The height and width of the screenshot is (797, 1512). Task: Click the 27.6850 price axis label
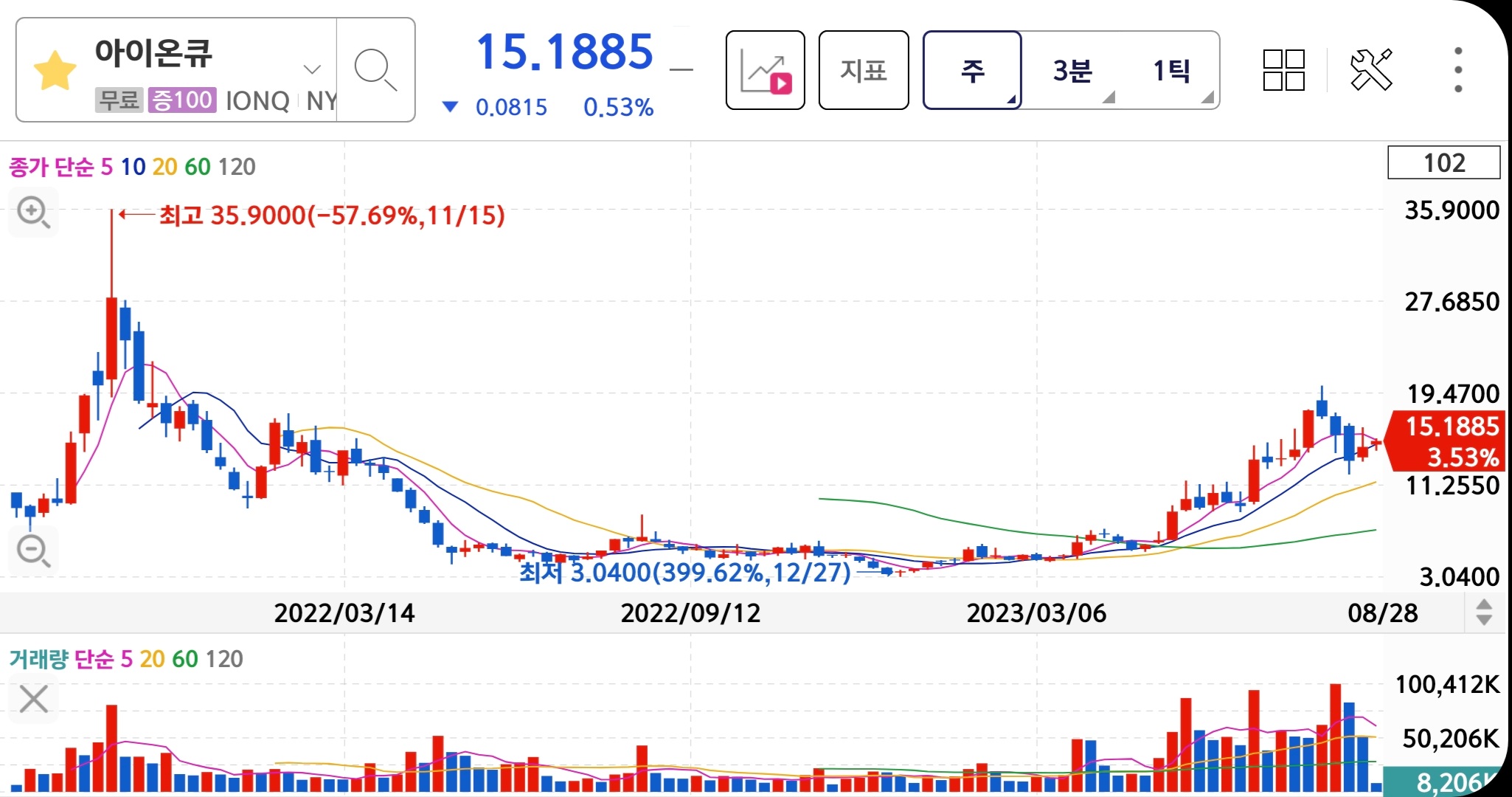[x=1452, y=302]
